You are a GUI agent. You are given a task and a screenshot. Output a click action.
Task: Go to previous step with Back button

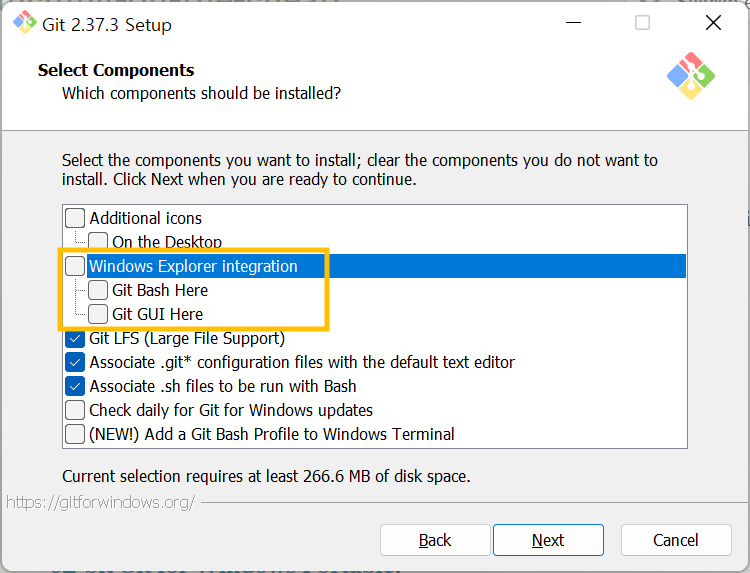435,540
